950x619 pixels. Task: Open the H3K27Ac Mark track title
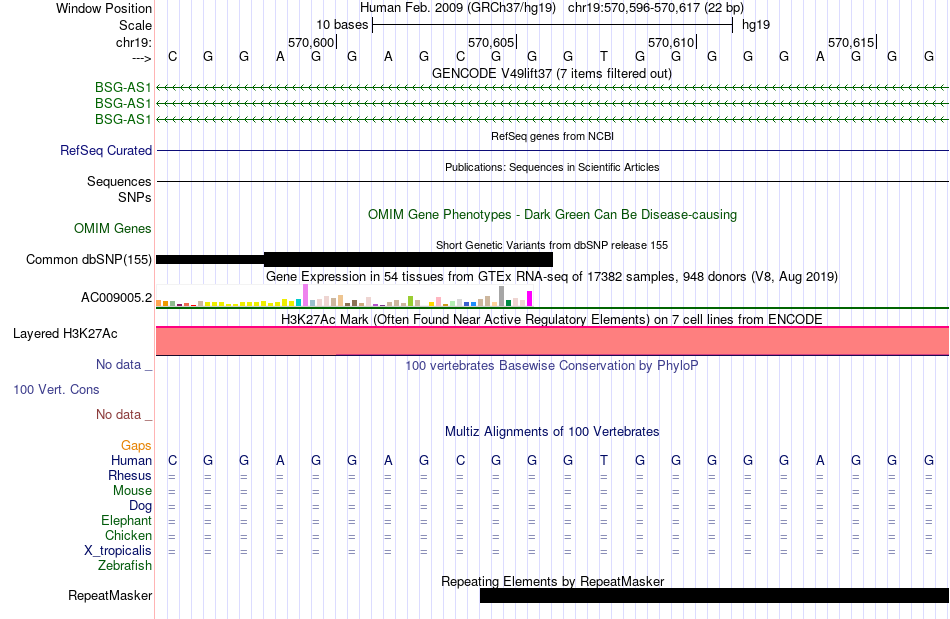[552, 319]
